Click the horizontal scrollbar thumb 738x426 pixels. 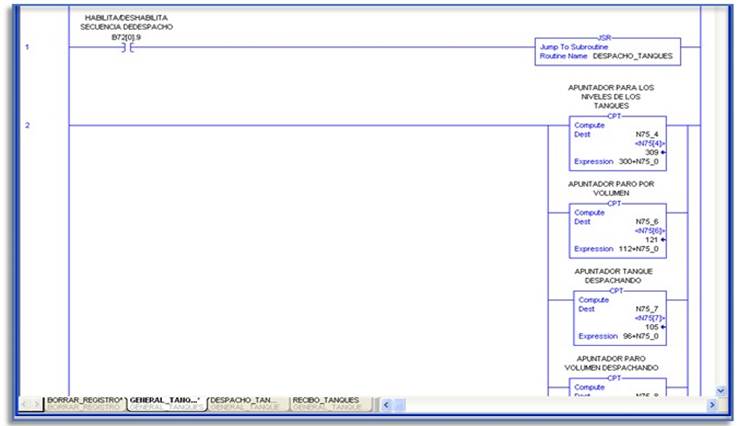tap(399, 405)
